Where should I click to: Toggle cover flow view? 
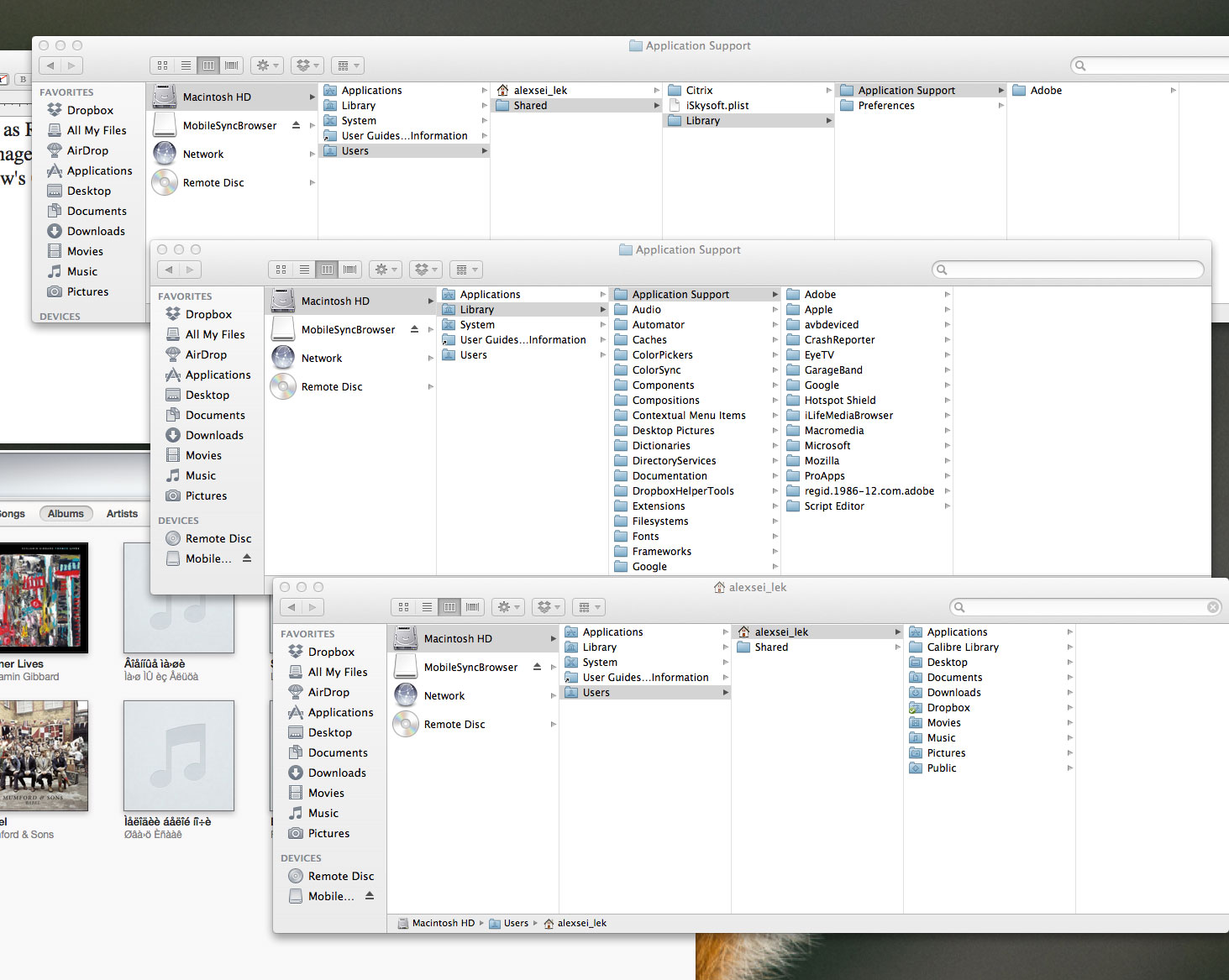coord(472,606)
